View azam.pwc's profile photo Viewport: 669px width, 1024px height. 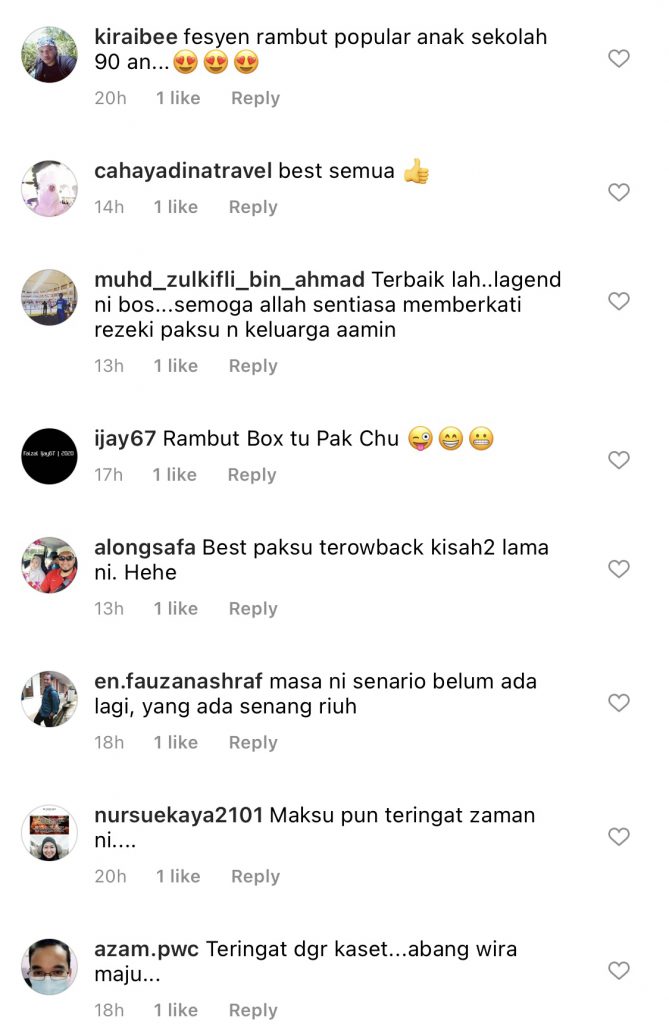pos(50,967)
